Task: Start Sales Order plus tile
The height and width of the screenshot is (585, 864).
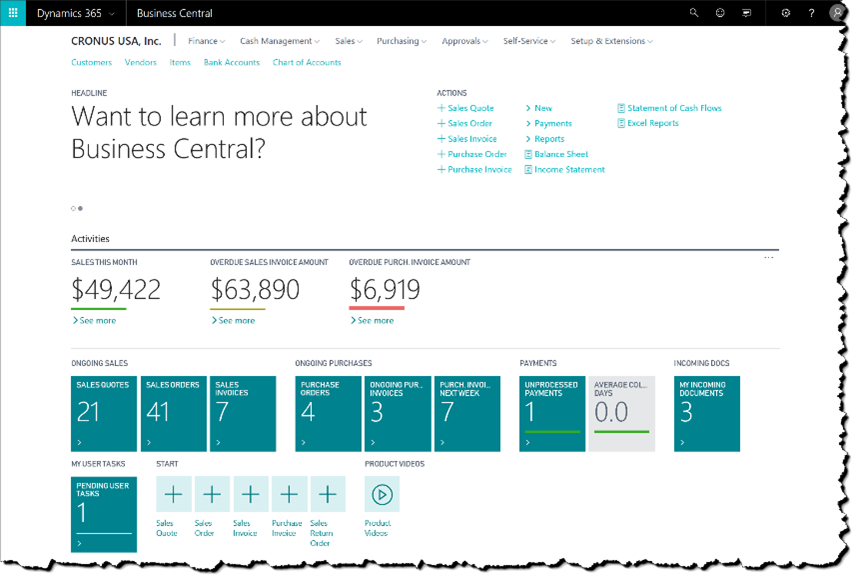Action: tap(212, 494)
